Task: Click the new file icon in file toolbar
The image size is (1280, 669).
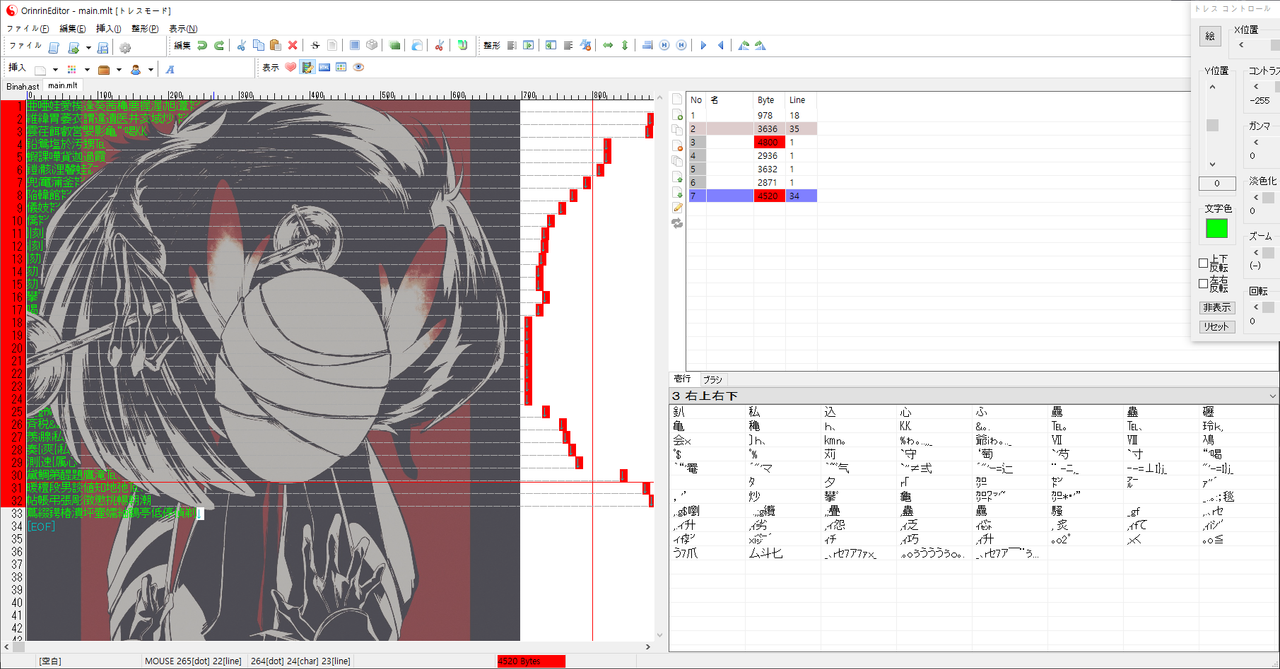Action: click(x=53, y=47)
